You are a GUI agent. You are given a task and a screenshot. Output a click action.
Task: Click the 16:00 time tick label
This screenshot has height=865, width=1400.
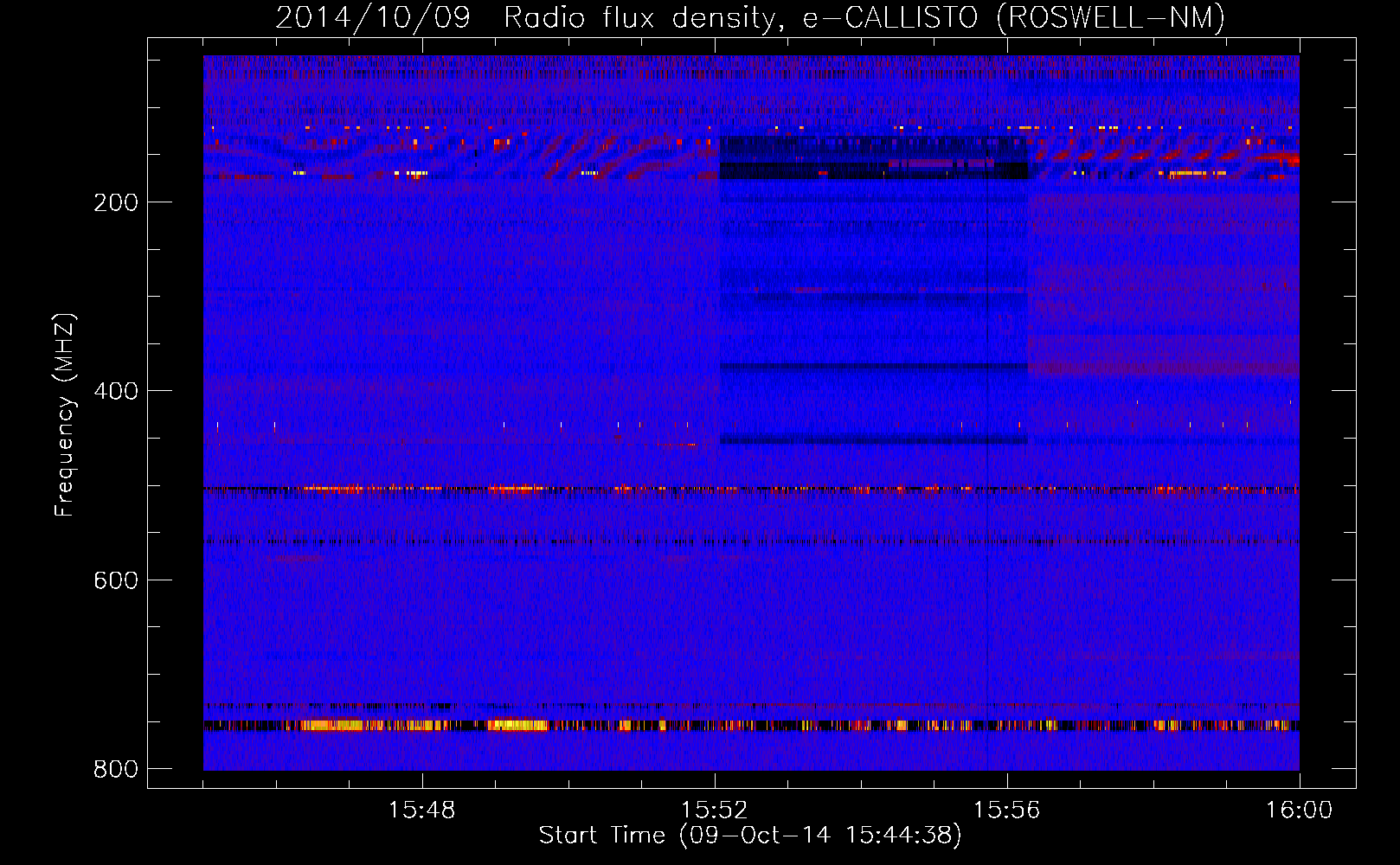1299,811
